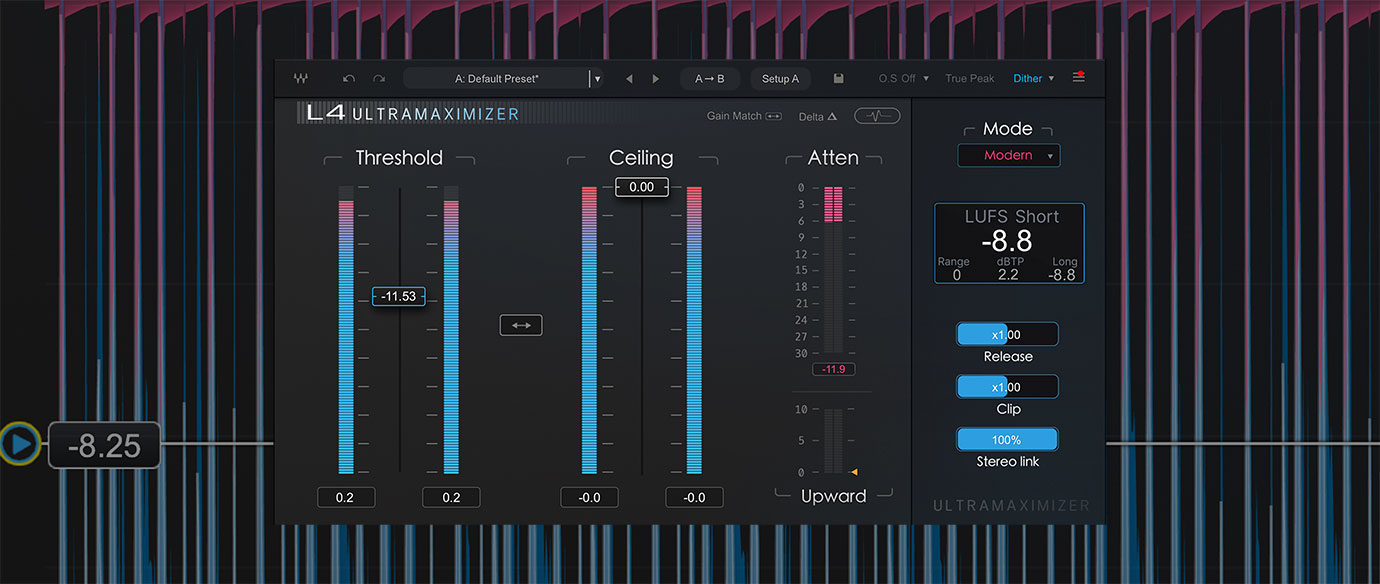Enable the waveform display toggle icon
The image size is (1380, 584).
click(876, 115)
